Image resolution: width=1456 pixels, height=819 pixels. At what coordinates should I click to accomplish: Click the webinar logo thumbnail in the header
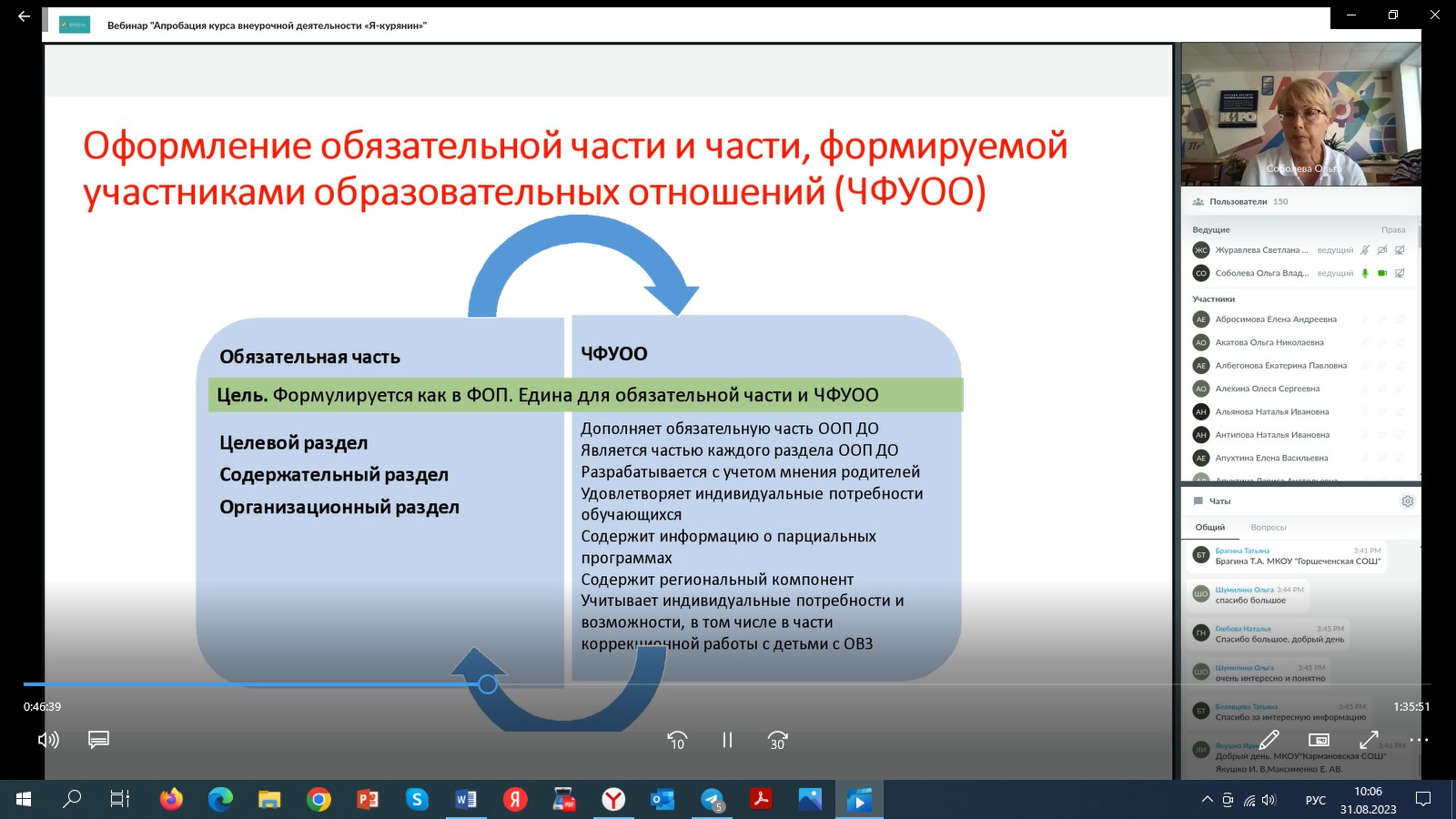(x=74, y=25)
